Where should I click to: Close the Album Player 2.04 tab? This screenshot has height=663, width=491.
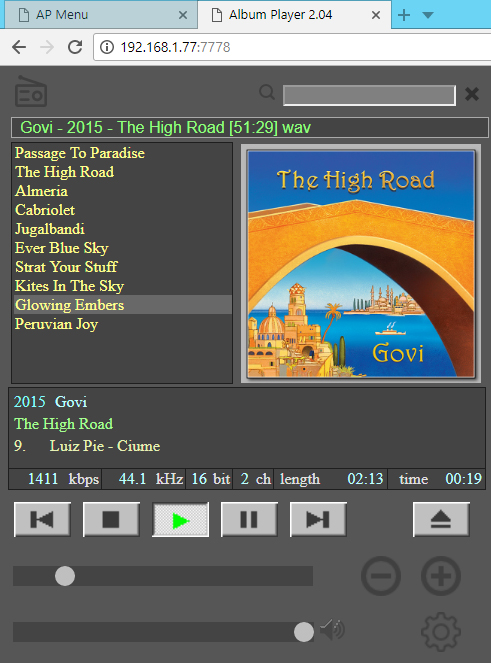coord(376,15)
